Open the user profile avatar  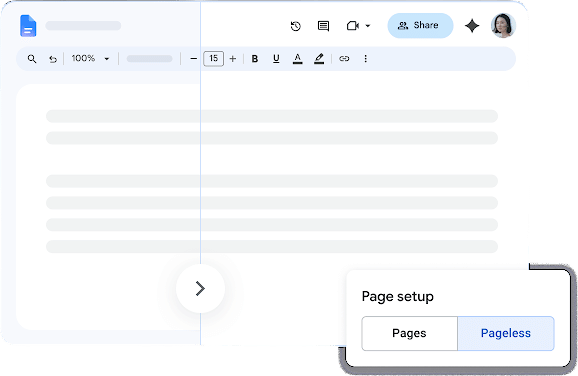point(503,25)
